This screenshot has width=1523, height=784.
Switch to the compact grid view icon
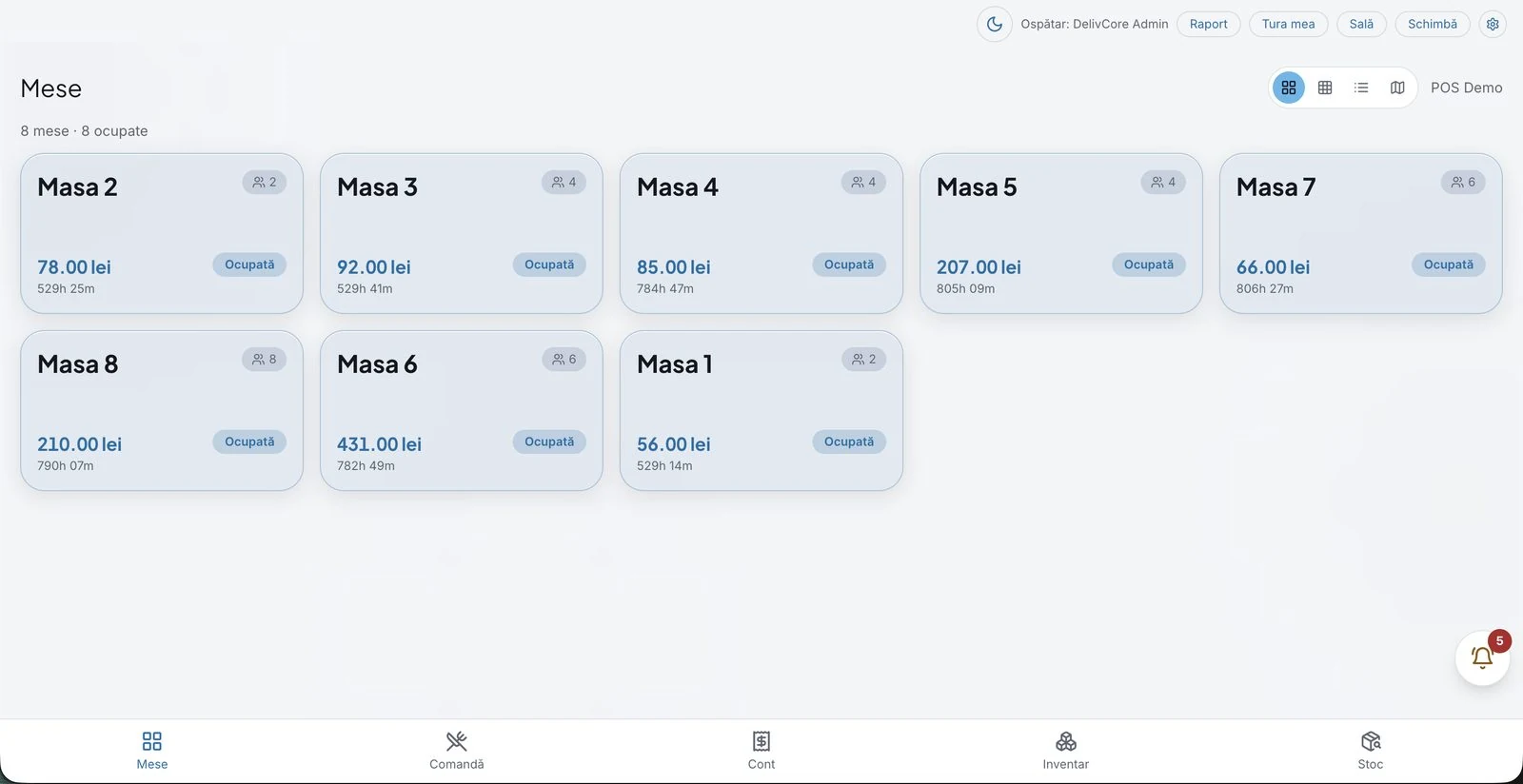click(x=1325, y=88)
